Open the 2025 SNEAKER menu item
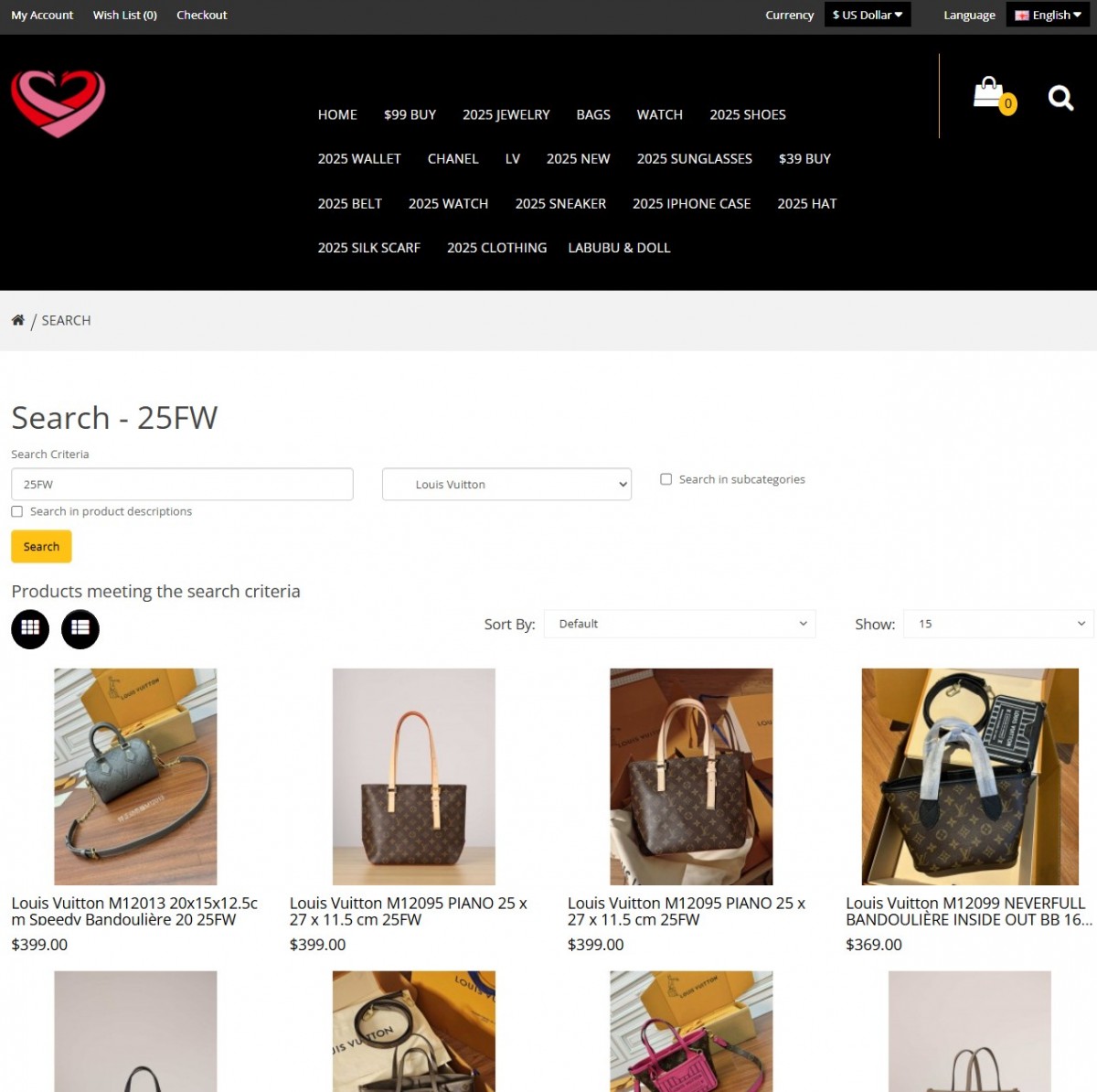The height and width of the screenshot is (1092, 1097). [x=560, y=203]
